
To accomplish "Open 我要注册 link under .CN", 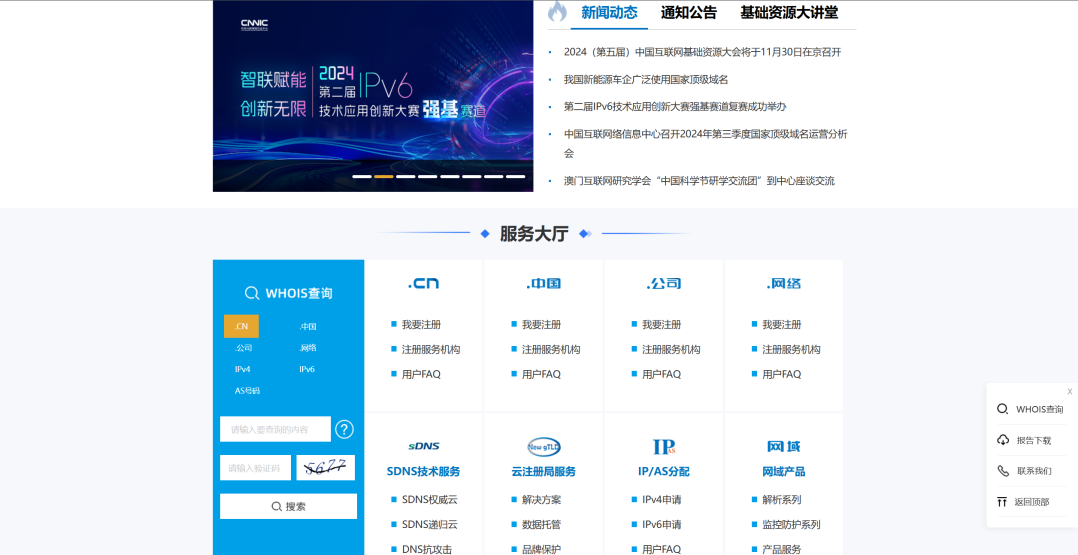I will tap(421, 325).
